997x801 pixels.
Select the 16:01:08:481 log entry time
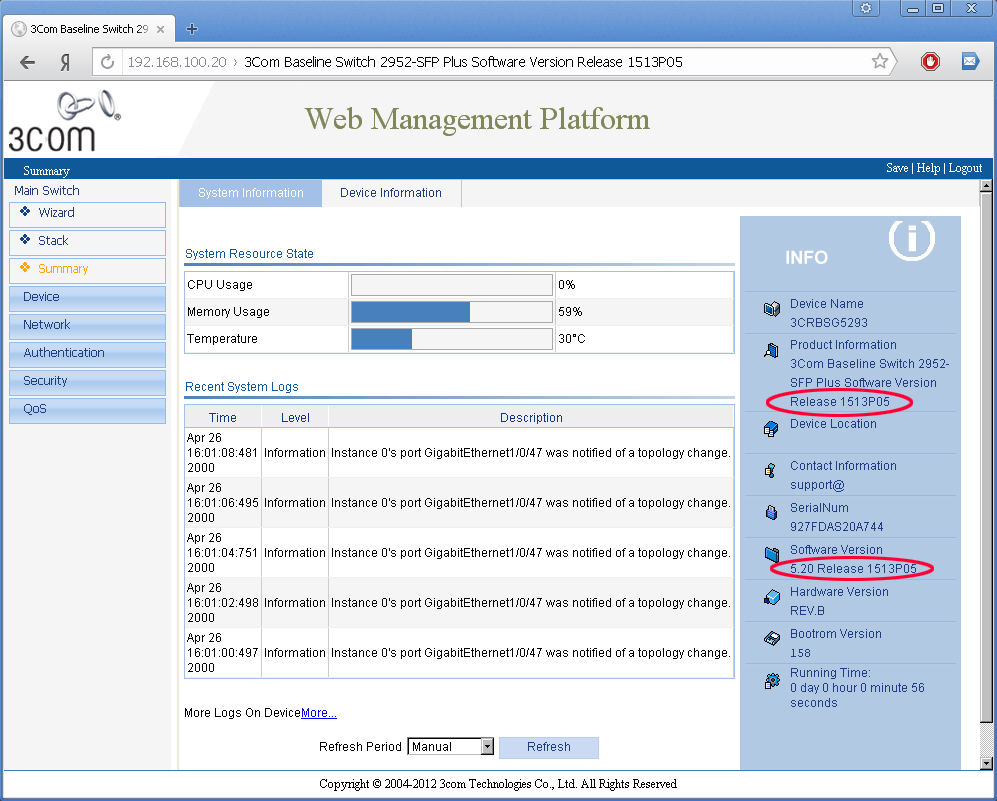(x=223, y=453)
